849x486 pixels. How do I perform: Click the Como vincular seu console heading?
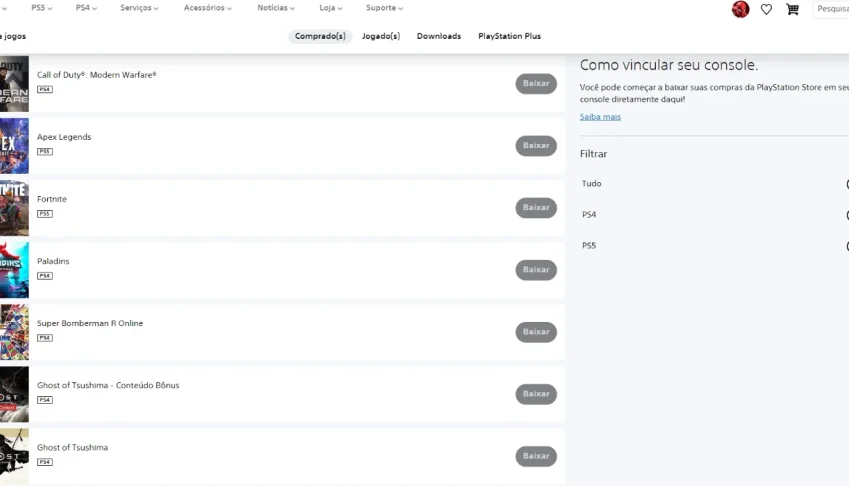click(669, 65)
